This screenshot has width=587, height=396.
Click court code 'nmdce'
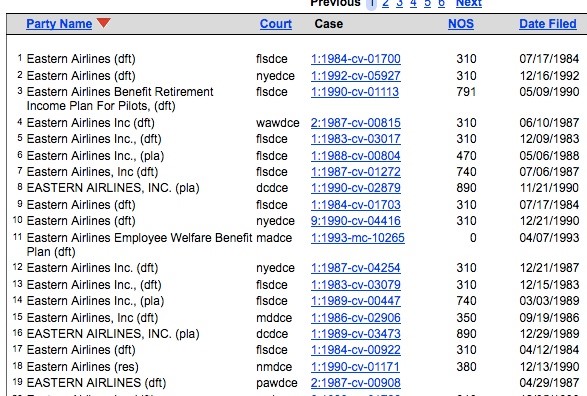pos(274,367)
